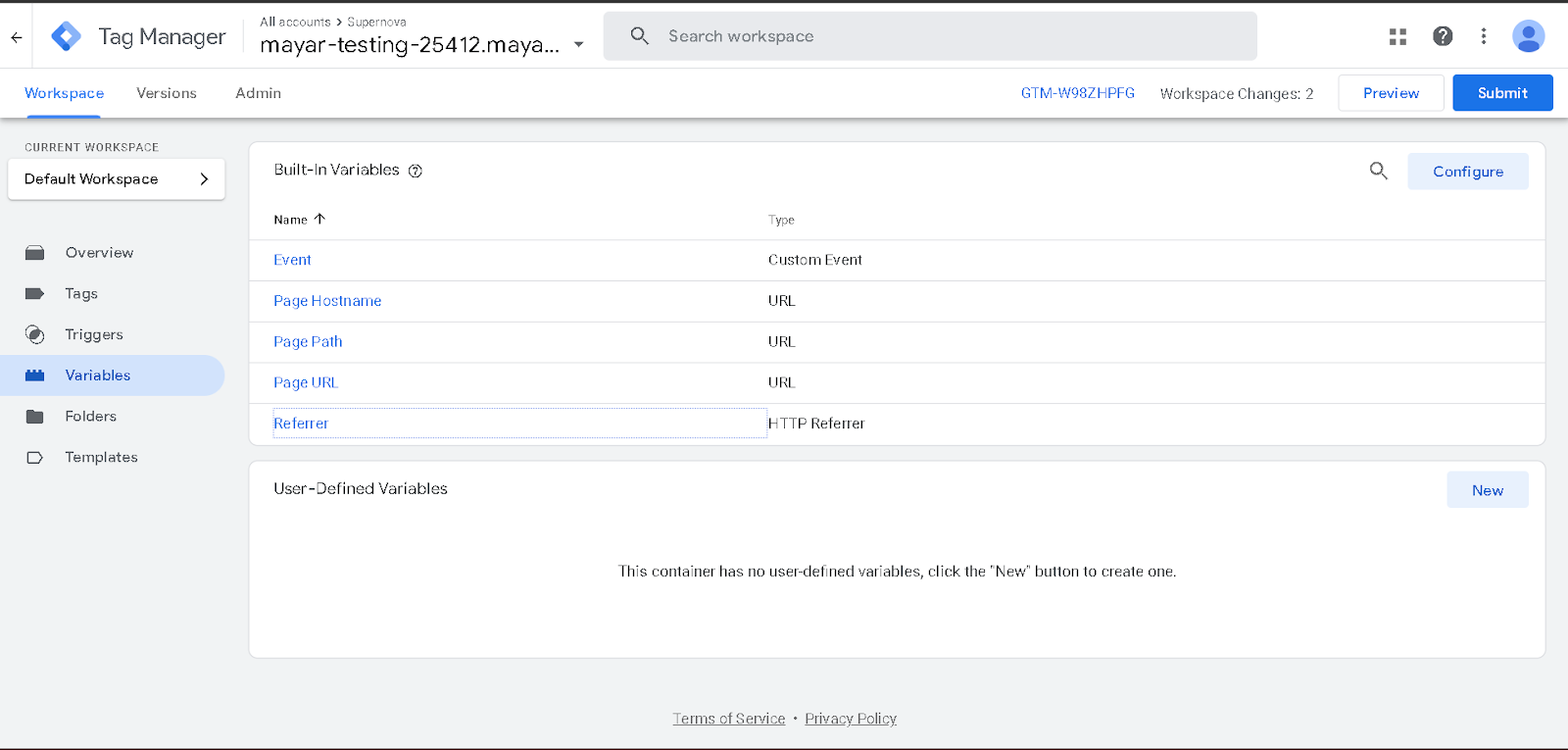This screenshot has width=1568, height=750.
Task: Click the Supernova breadcrumb
Action: [x=376, y=22]
